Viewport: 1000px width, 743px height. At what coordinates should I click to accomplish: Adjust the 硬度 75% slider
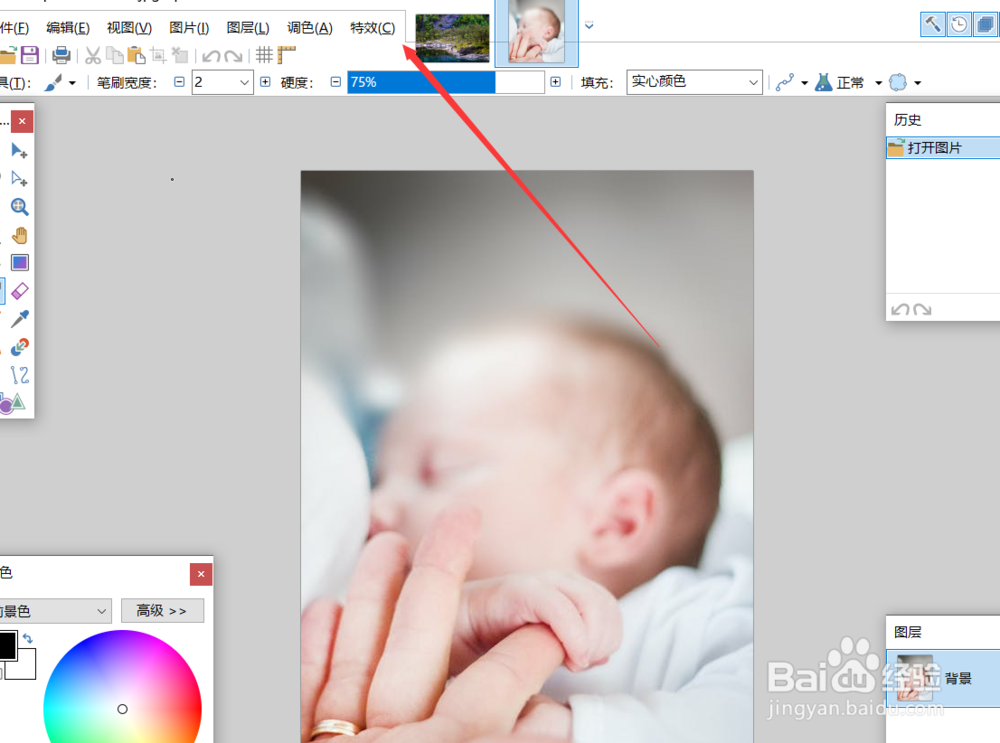click(446, 82)
